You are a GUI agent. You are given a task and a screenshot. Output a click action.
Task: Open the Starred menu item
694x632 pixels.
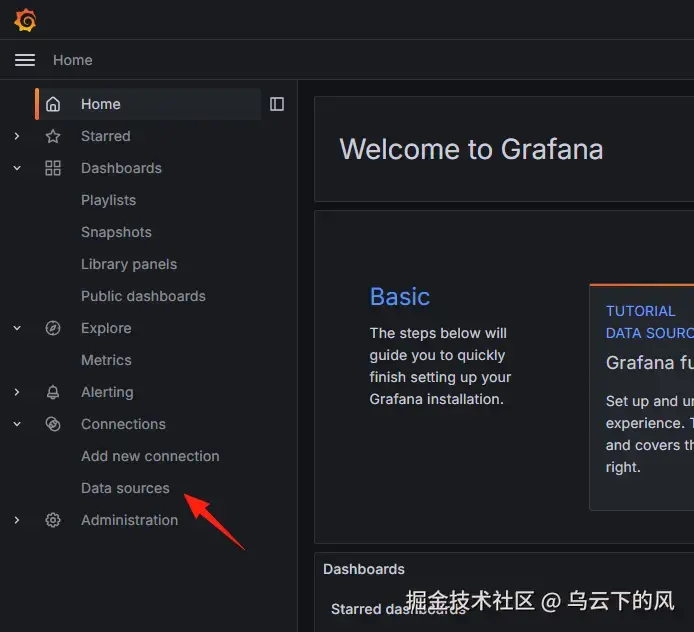pos(106,136)
